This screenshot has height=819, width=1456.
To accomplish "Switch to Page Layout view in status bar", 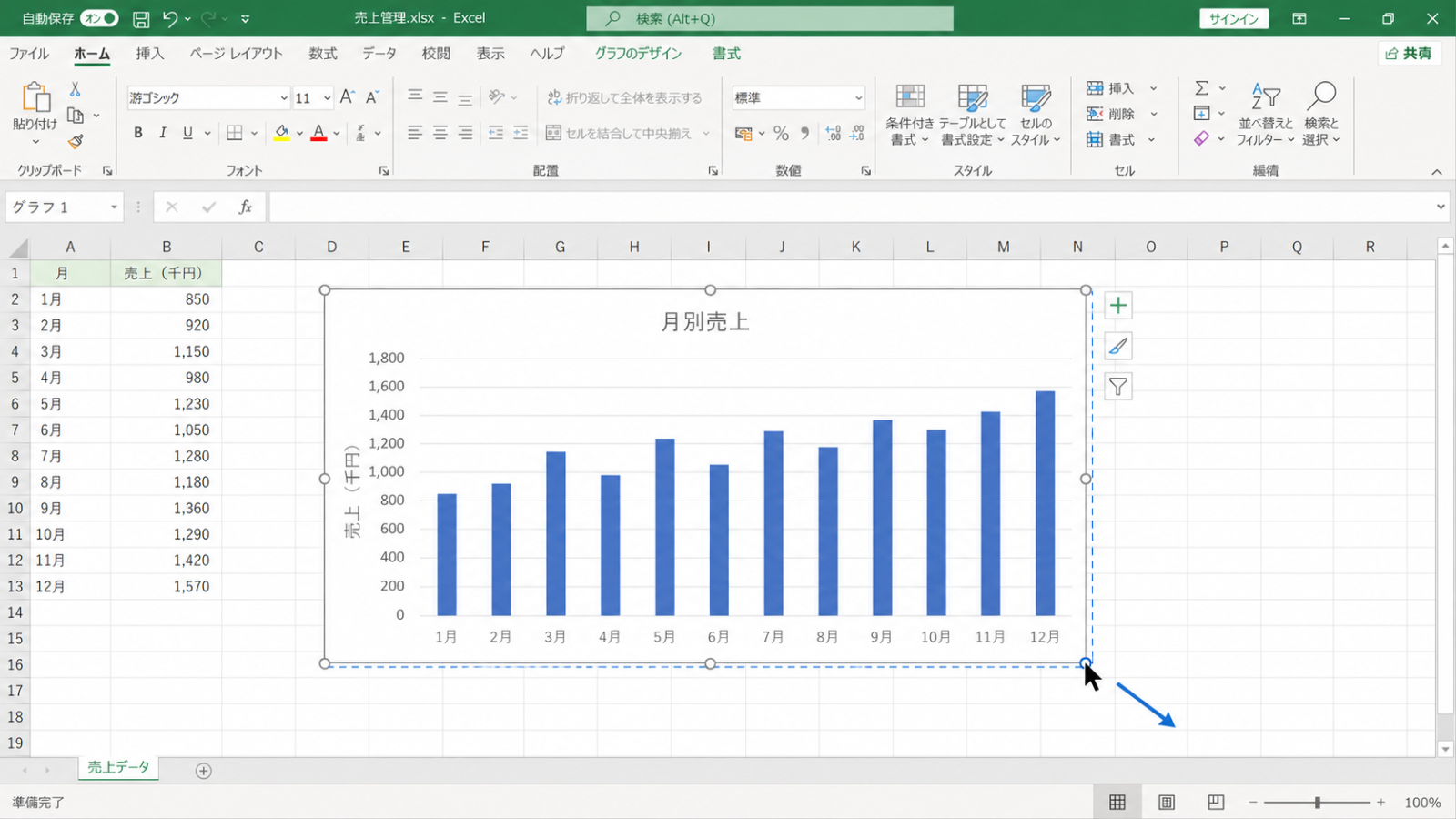I will click(1167, 802).
